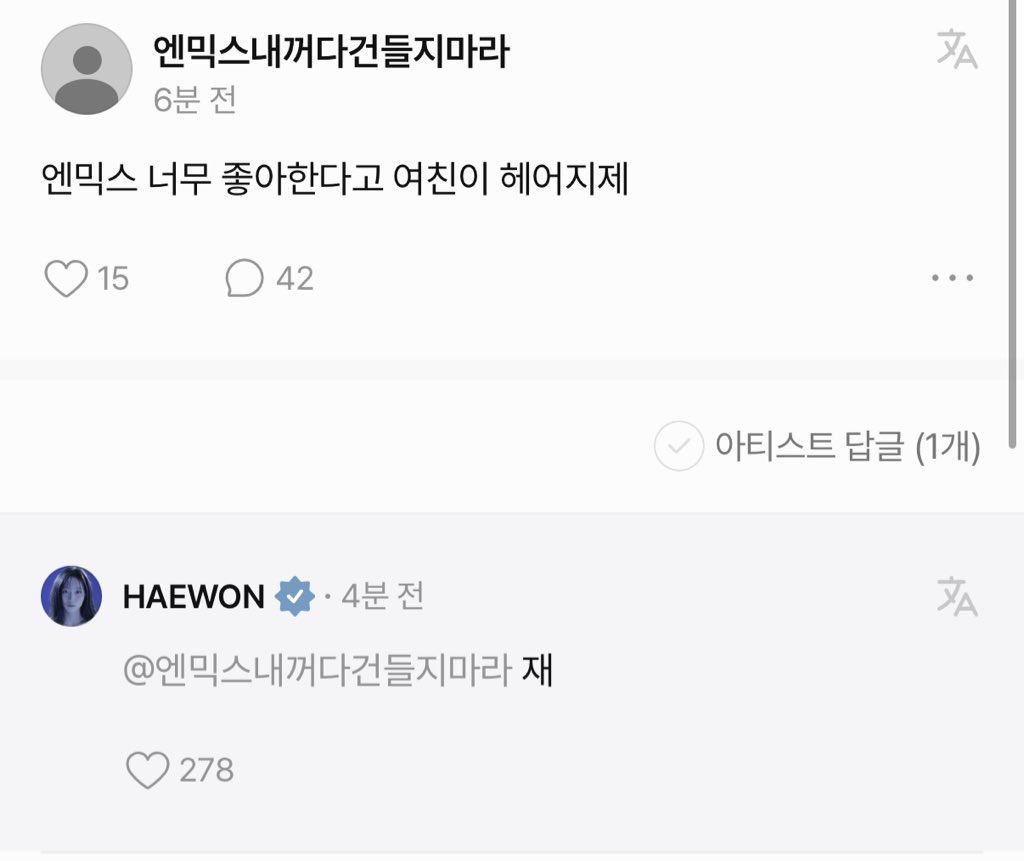This screenshot has width=1024, height=861.
Task: Like HAEWON's reply with 278 hearts
Action: click(x=148, y=770)
